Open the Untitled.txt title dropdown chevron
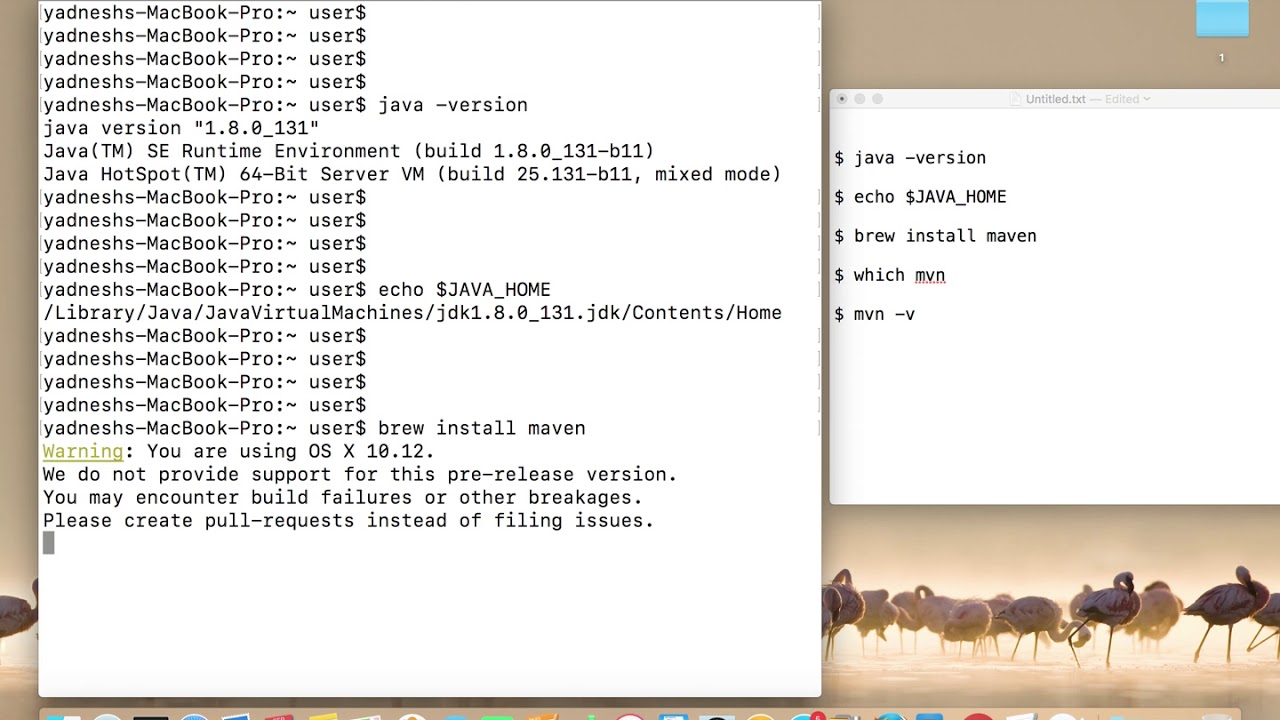 click(x=1147, y=99)
